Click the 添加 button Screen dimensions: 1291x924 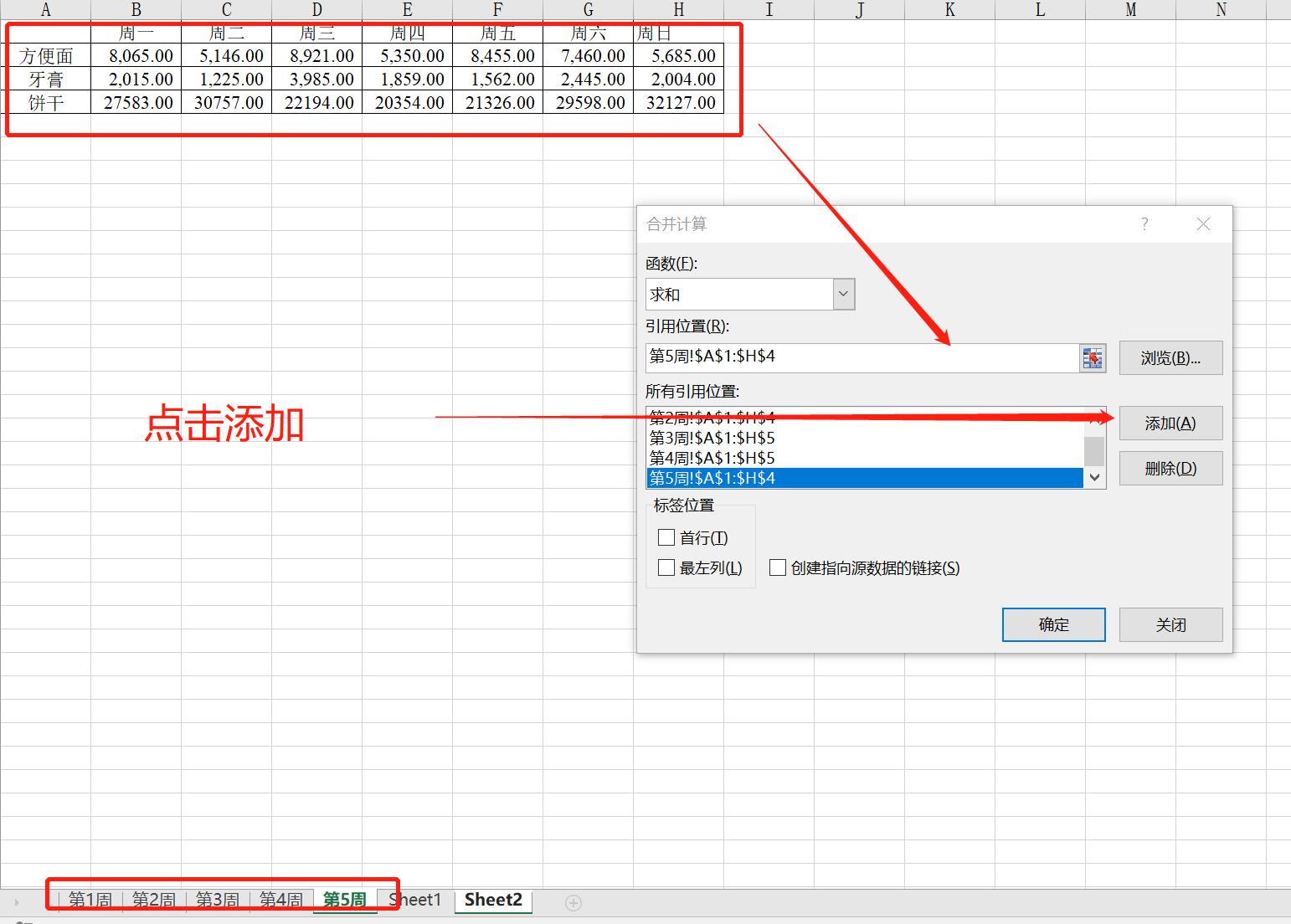click(1170, 423)
